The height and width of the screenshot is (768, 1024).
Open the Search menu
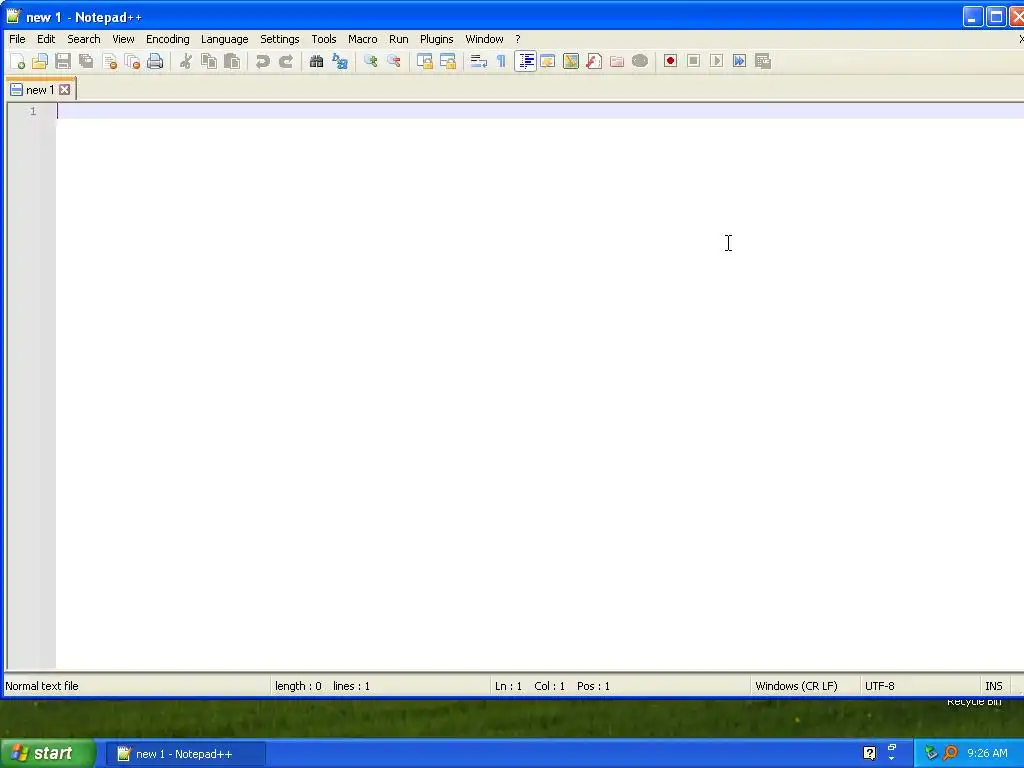click(84, 39)
